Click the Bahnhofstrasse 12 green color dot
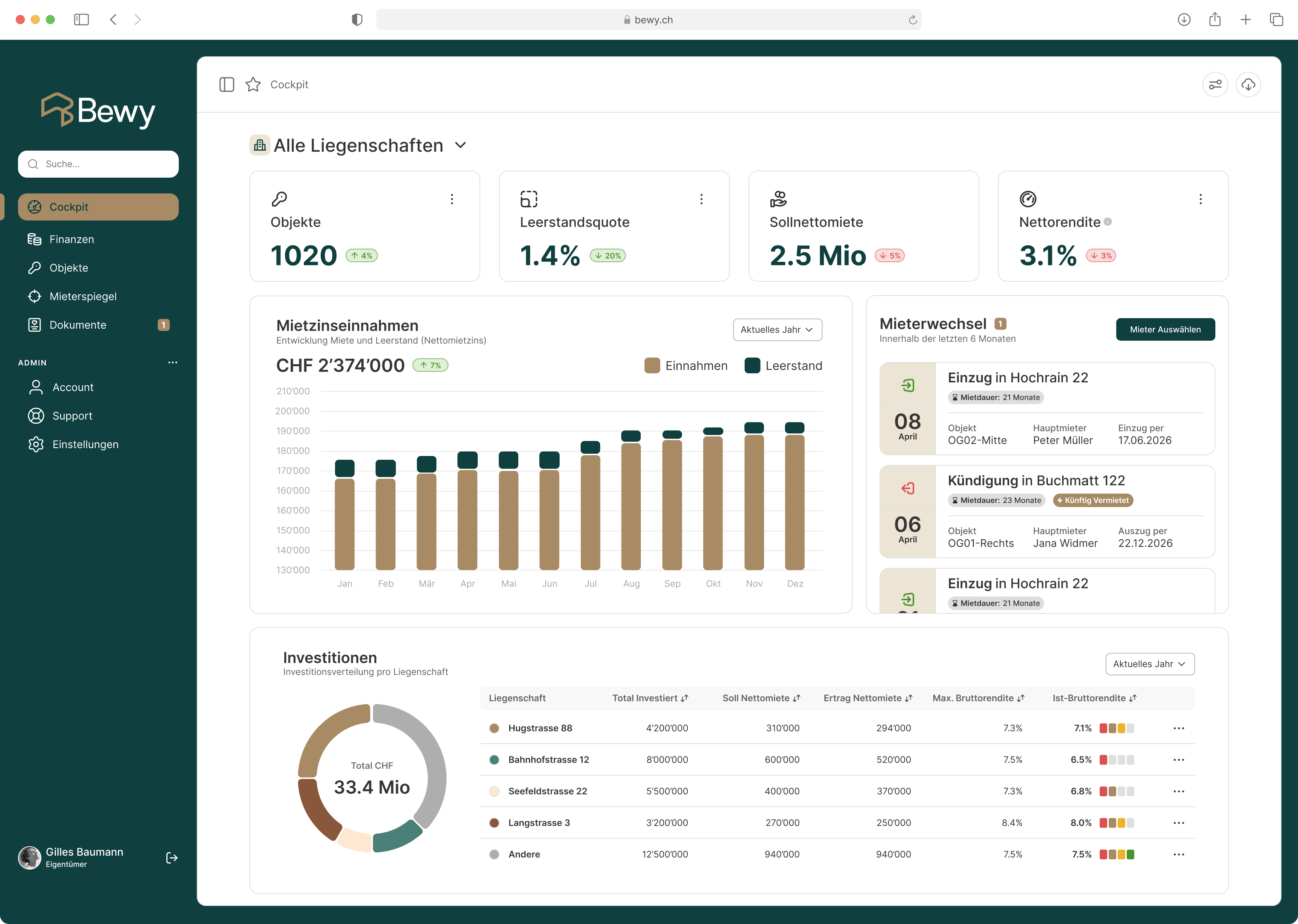This screenshot has height=924, width=1298. tap(494, 759)
